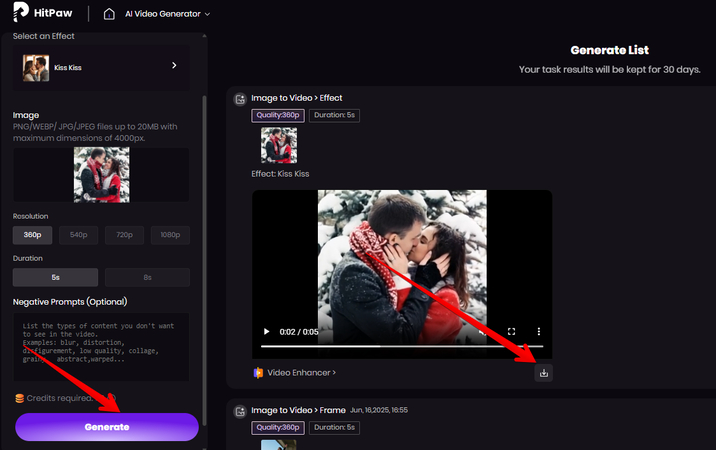Image resolution: width=716 pixels, height=450 pixels.
Task: Enter fullscreen on the video player
Action: (511, 332)
